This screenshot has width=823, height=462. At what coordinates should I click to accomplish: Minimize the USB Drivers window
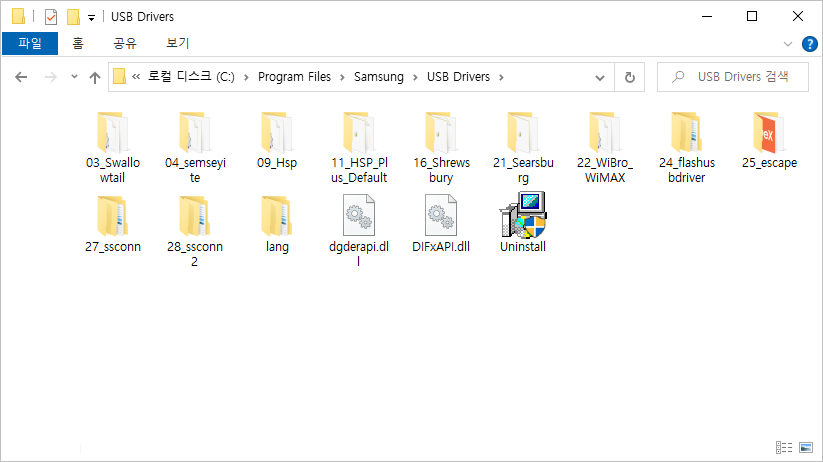click(x=707, y=17)
